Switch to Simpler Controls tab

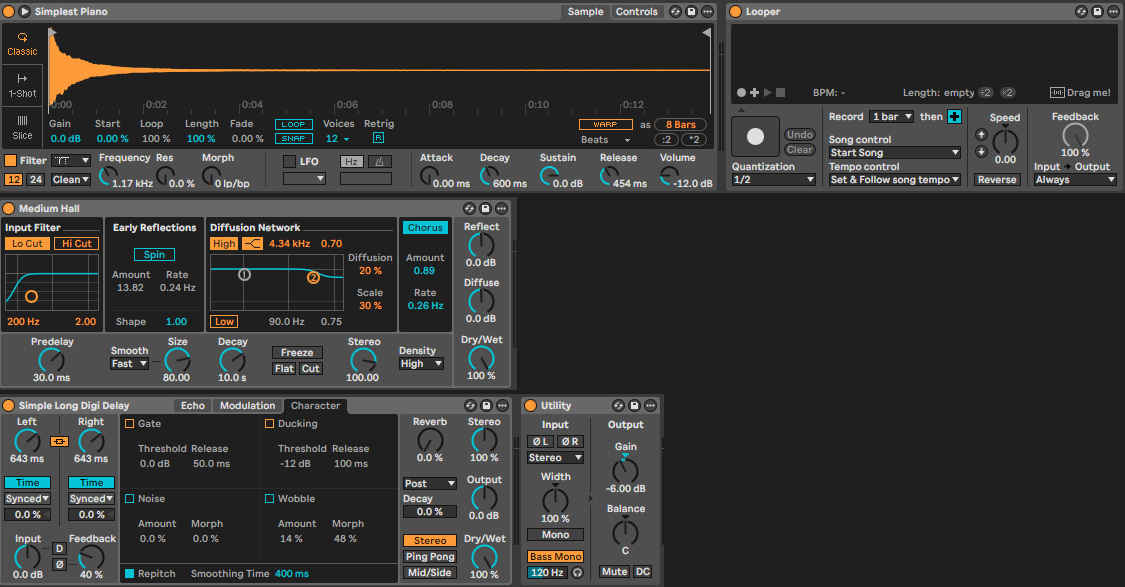click(636, 11)
